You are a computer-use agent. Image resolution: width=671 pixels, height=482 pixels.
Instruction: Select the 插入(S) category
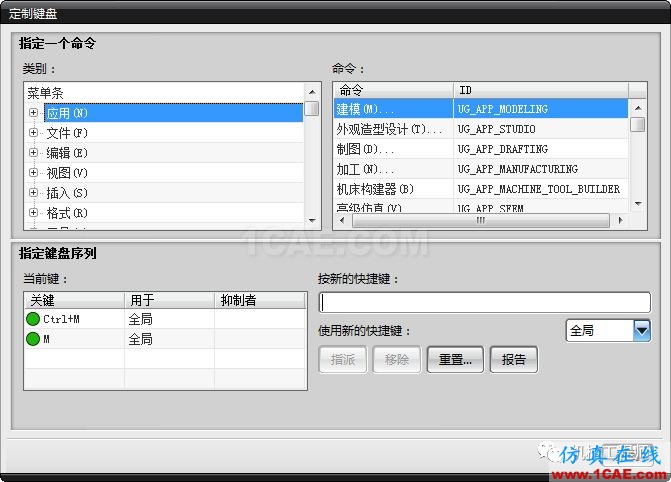67,193
